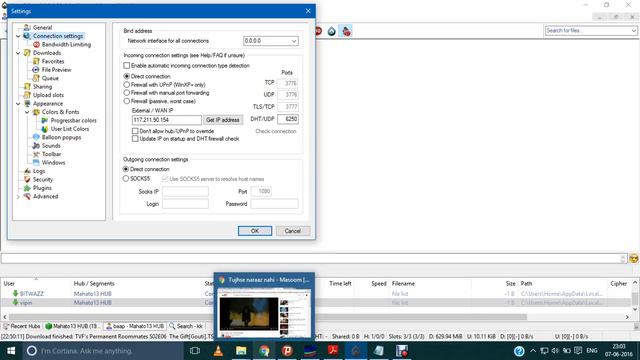The image size is (640, 360).
Task: Click the highlighted red toolbar icon behind the dialog
Action: click(347, 31)
